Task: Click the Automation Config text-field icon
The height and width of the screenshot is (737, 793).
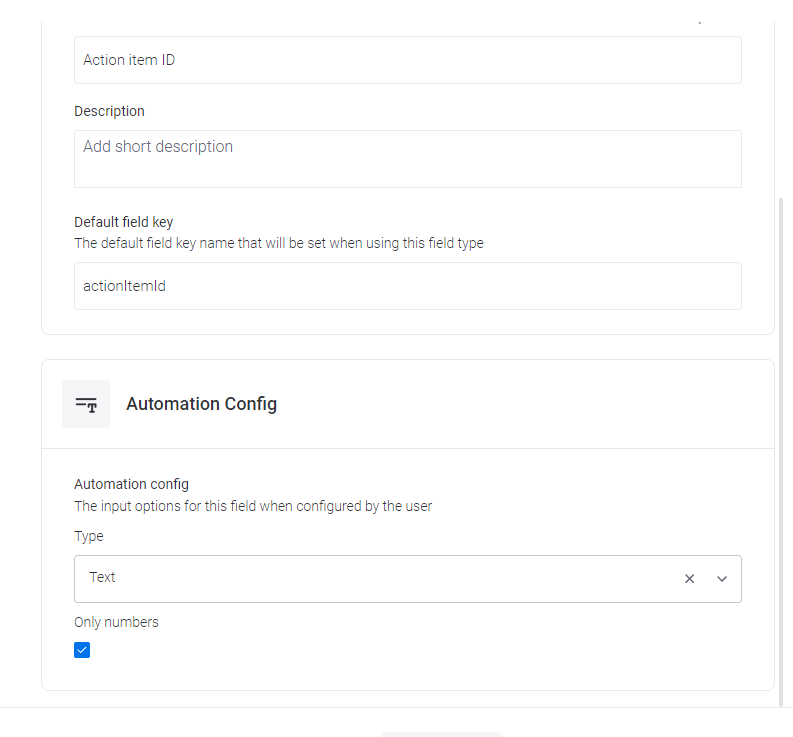Action: (86, 404)
